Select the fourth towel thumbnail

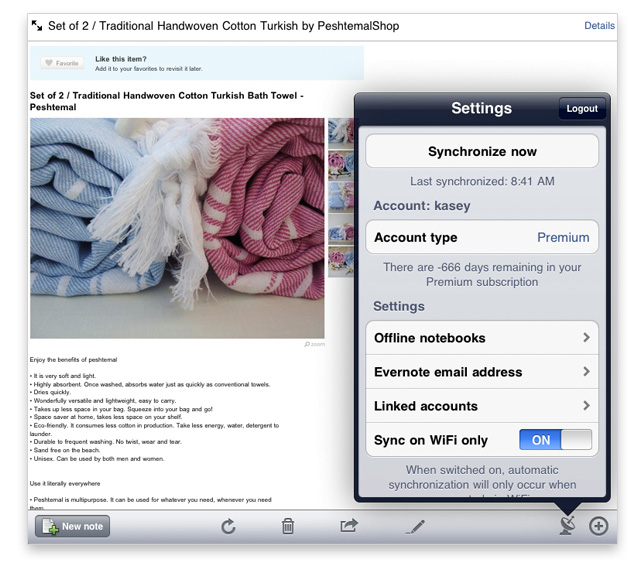coord(341,229)
